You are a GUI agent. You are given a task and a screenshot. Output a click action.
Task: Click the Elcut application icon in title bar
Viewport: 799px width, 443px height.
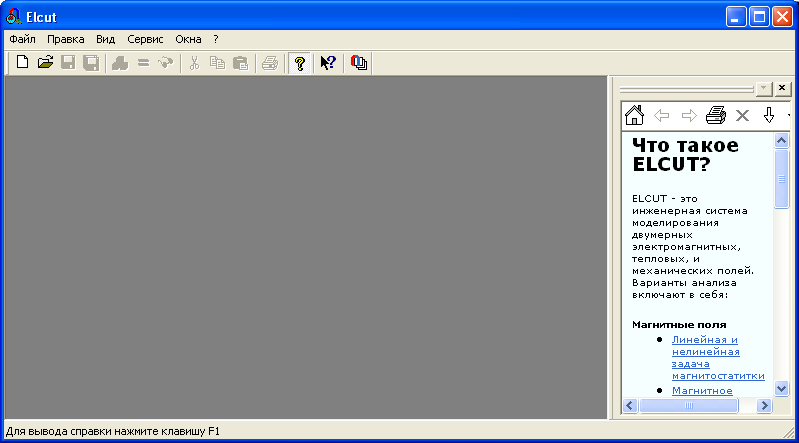pos(13,17)
